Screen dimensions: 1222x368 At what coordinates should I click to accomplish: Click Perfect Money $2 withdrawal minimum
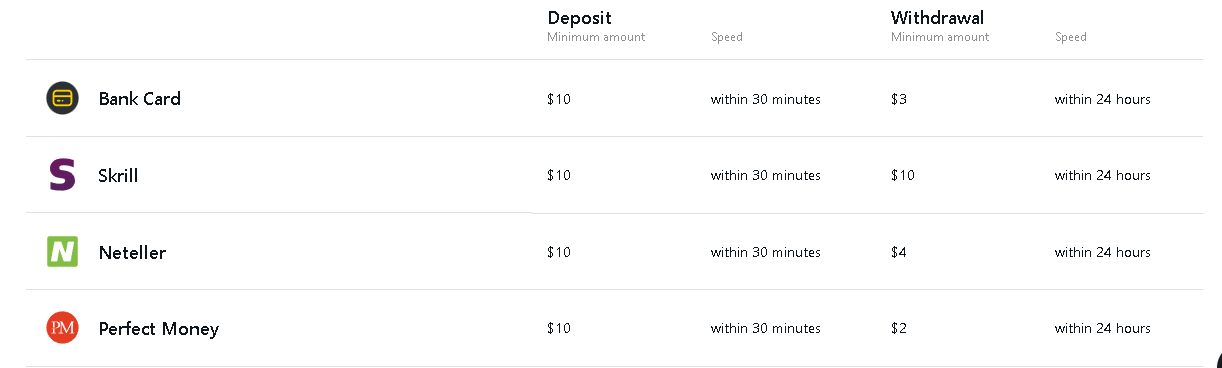click(x=899, y=328)
